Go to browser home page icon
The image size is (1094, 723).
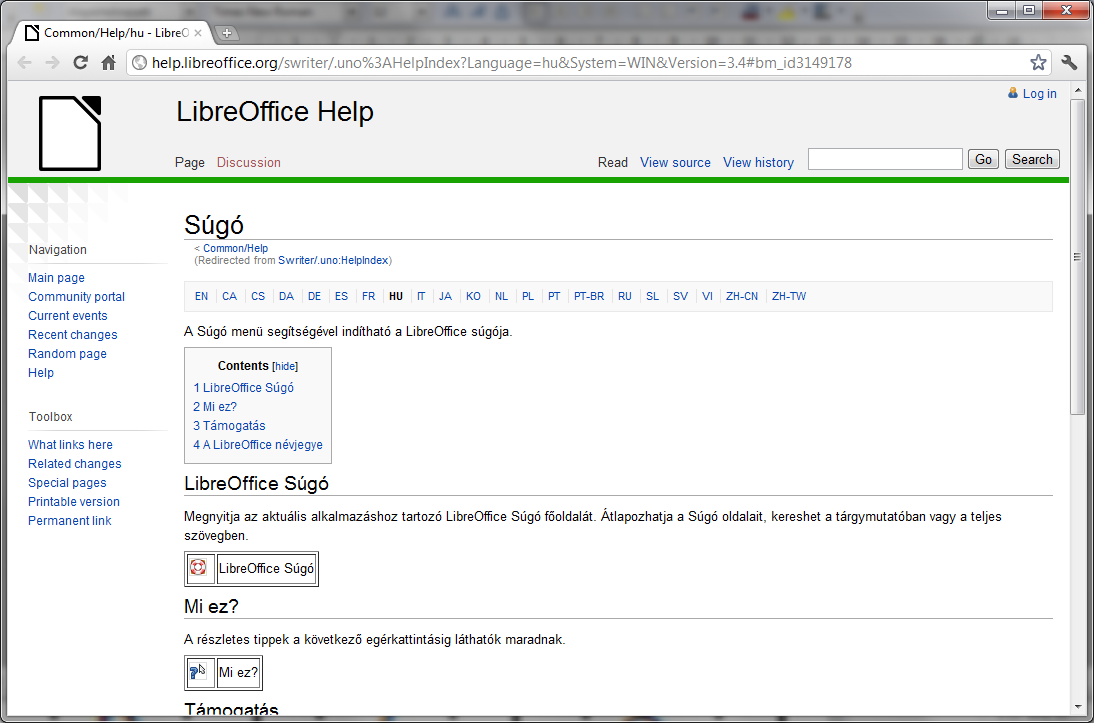[x=108, y=63]
